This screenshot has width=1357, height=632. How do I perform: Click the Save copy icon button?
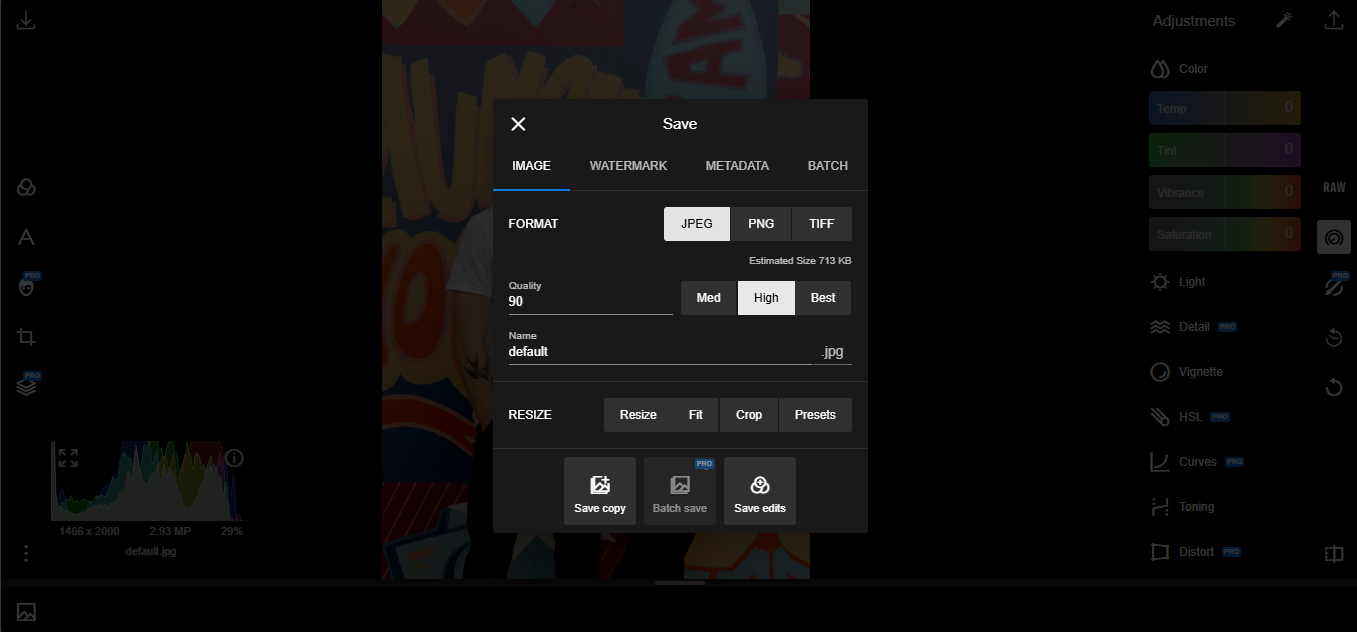click(599, 491)
